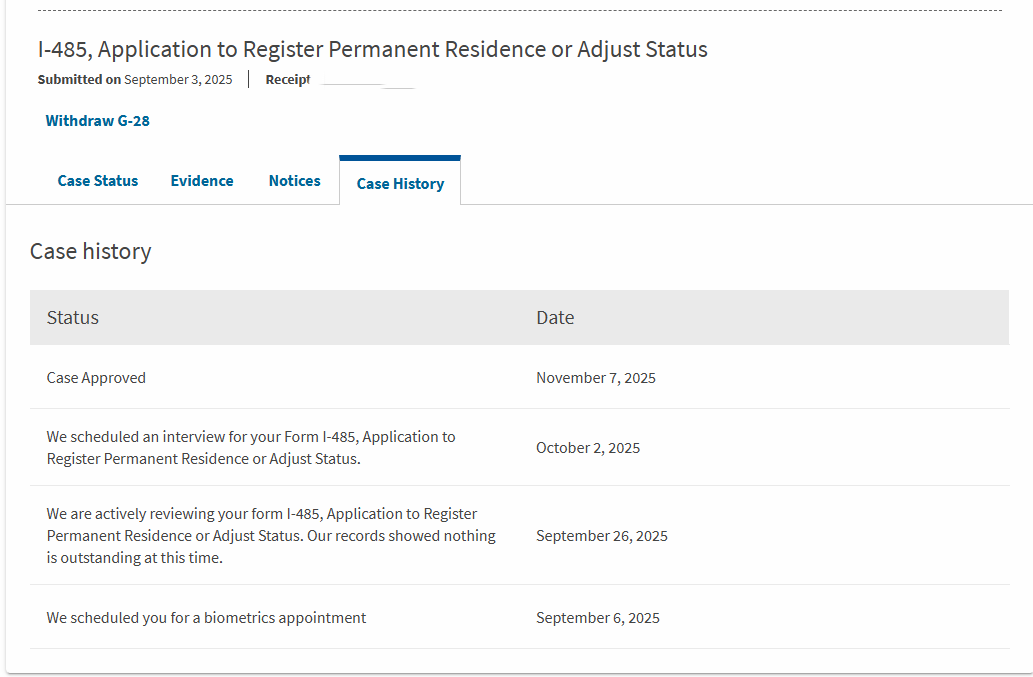Switch to the Case Status tab
1033x677 pixels.
pos(98,181)
